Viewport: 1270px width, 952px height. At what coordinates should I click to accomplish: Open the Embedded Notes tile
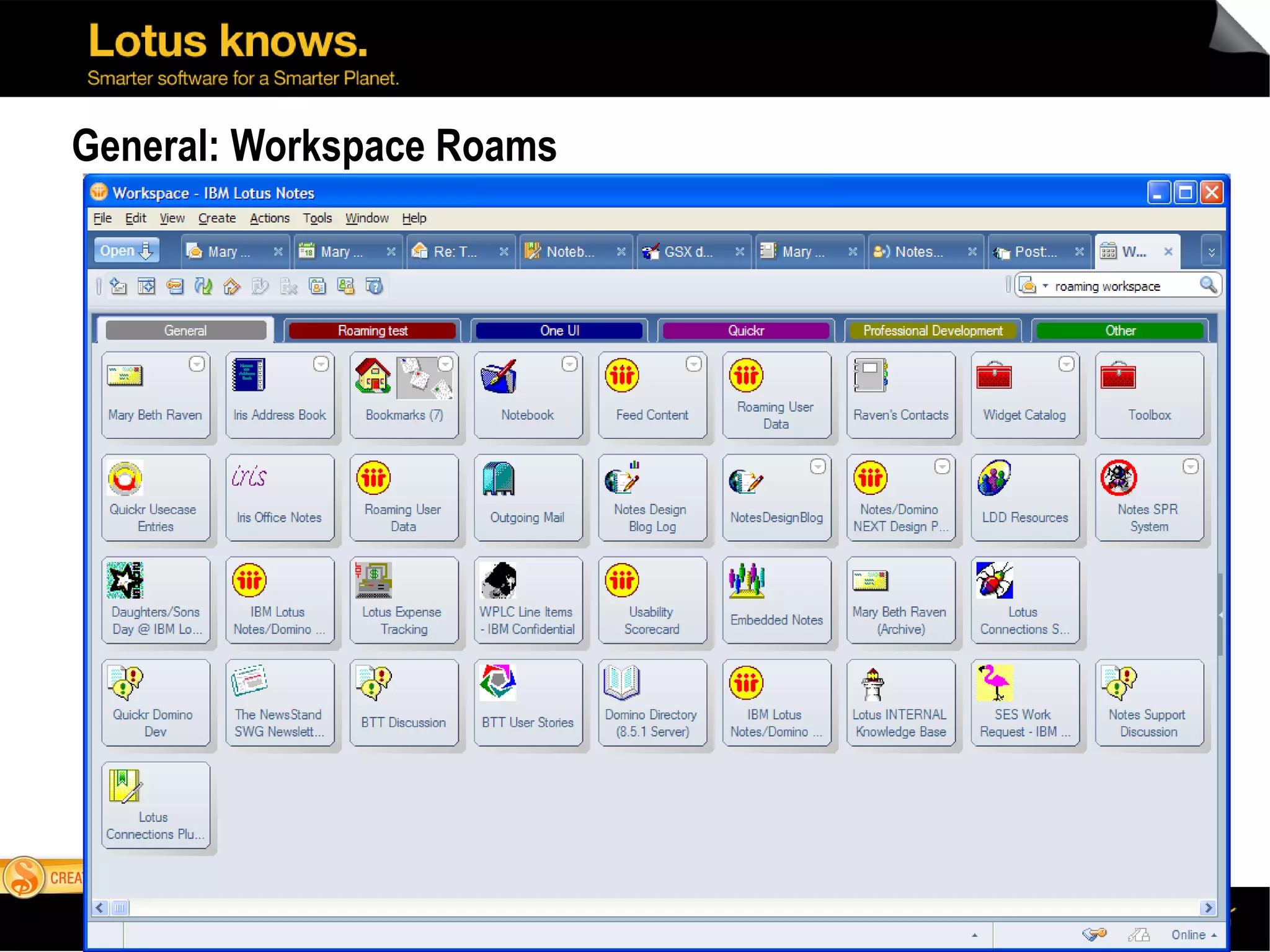point(777,600)
